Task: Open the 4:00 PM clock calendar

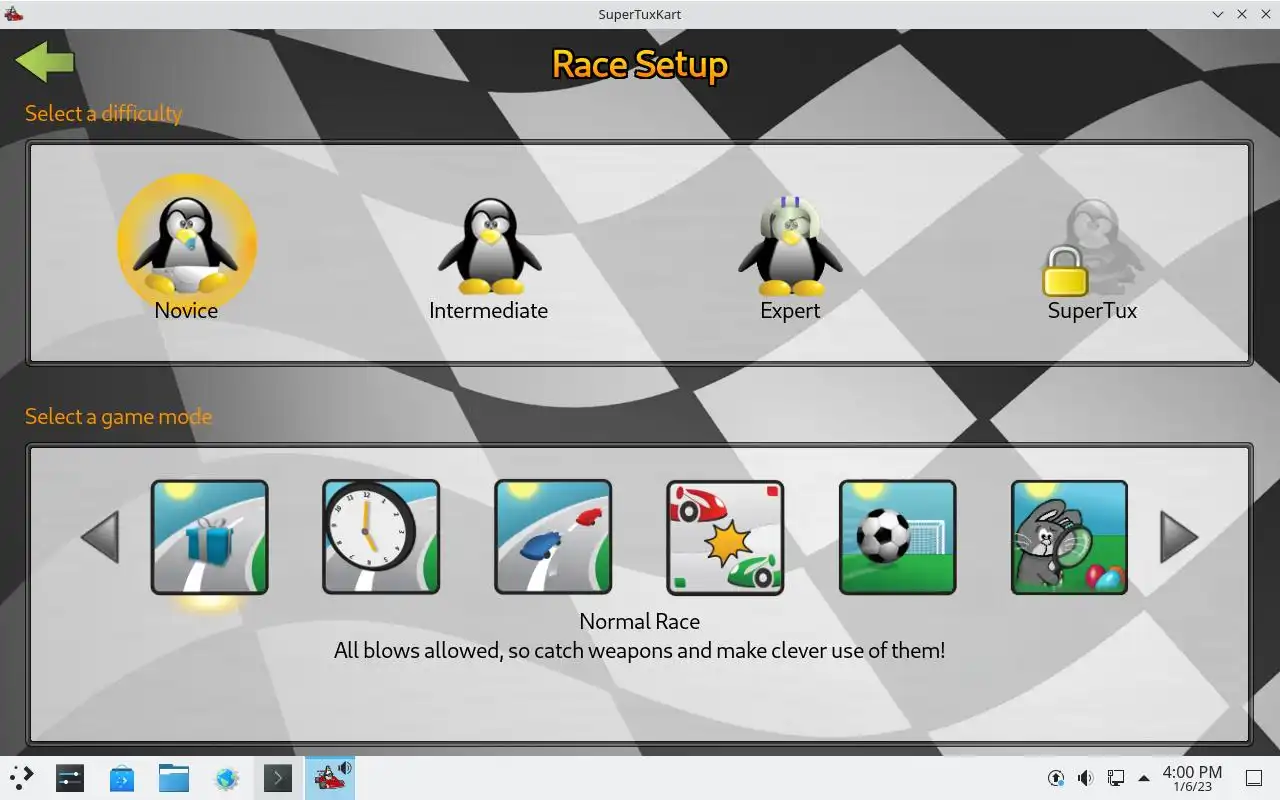Action: tap(1192, 778)
